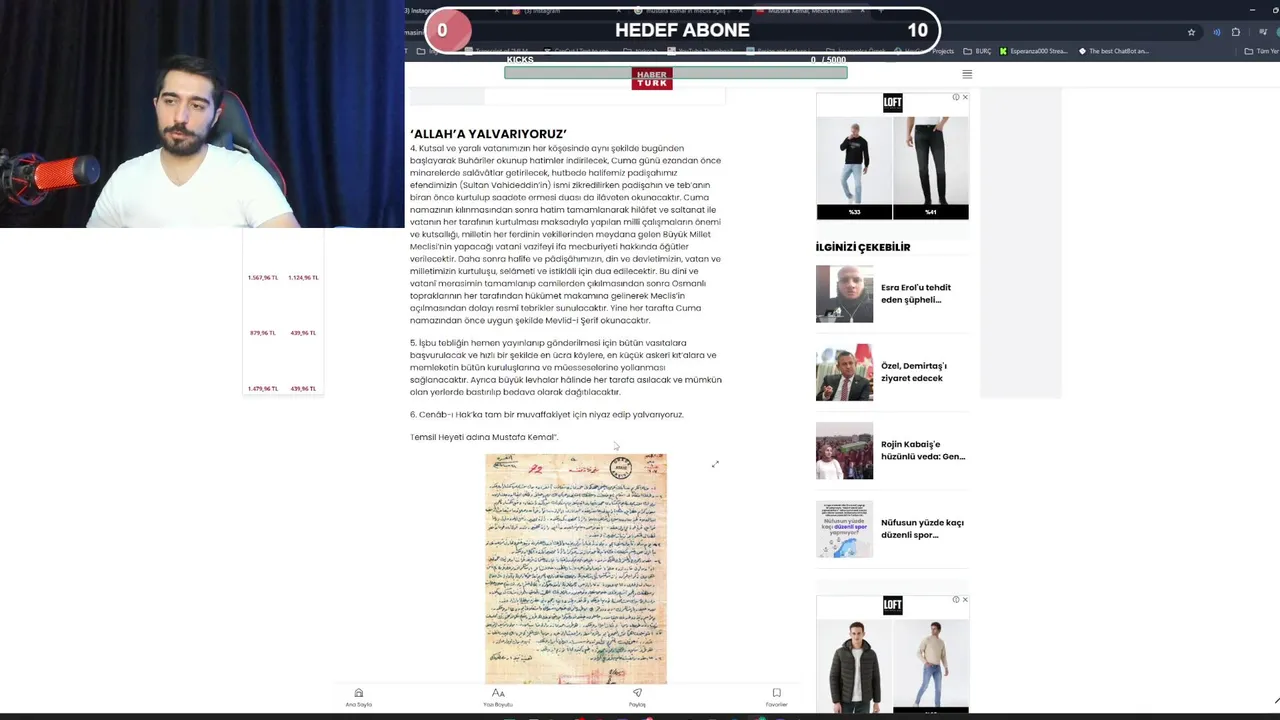Click the LOFT logo on the top ad
The image size is (1280, 720).
[x=893, y=102]
